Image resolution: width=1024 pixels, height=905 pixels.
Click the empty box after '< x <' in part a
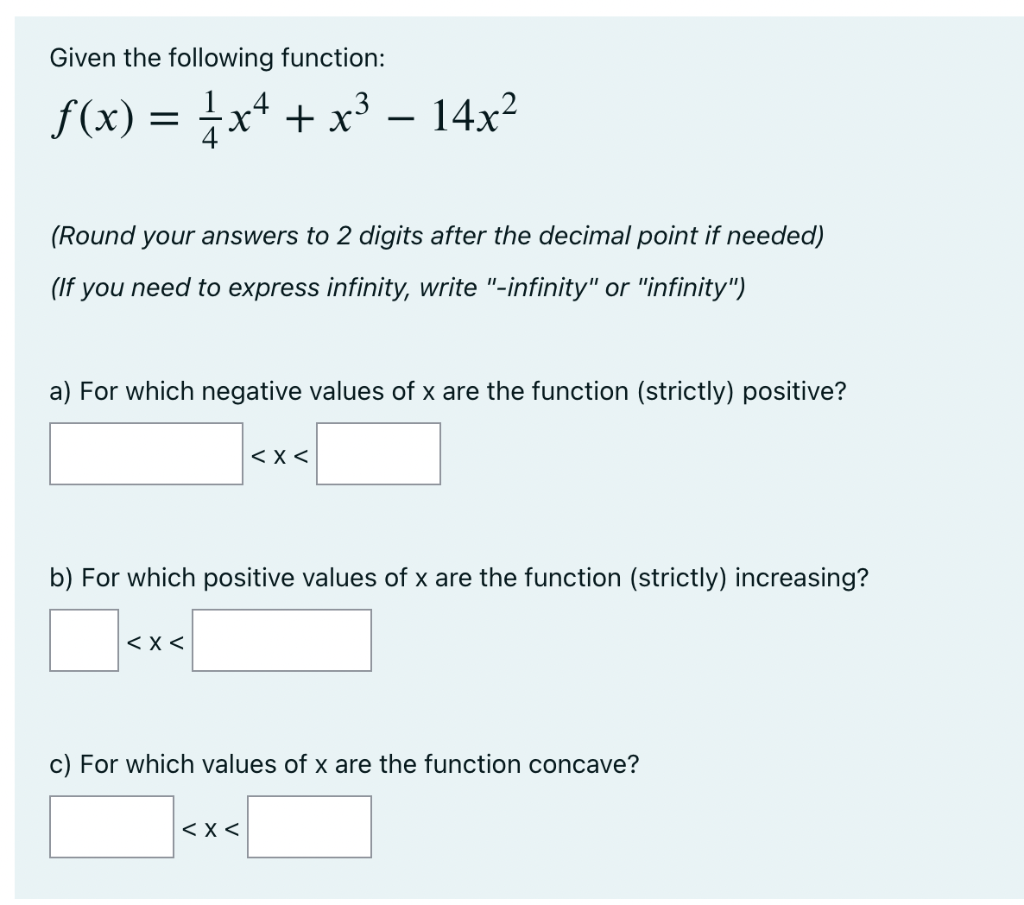pos(378,454)
